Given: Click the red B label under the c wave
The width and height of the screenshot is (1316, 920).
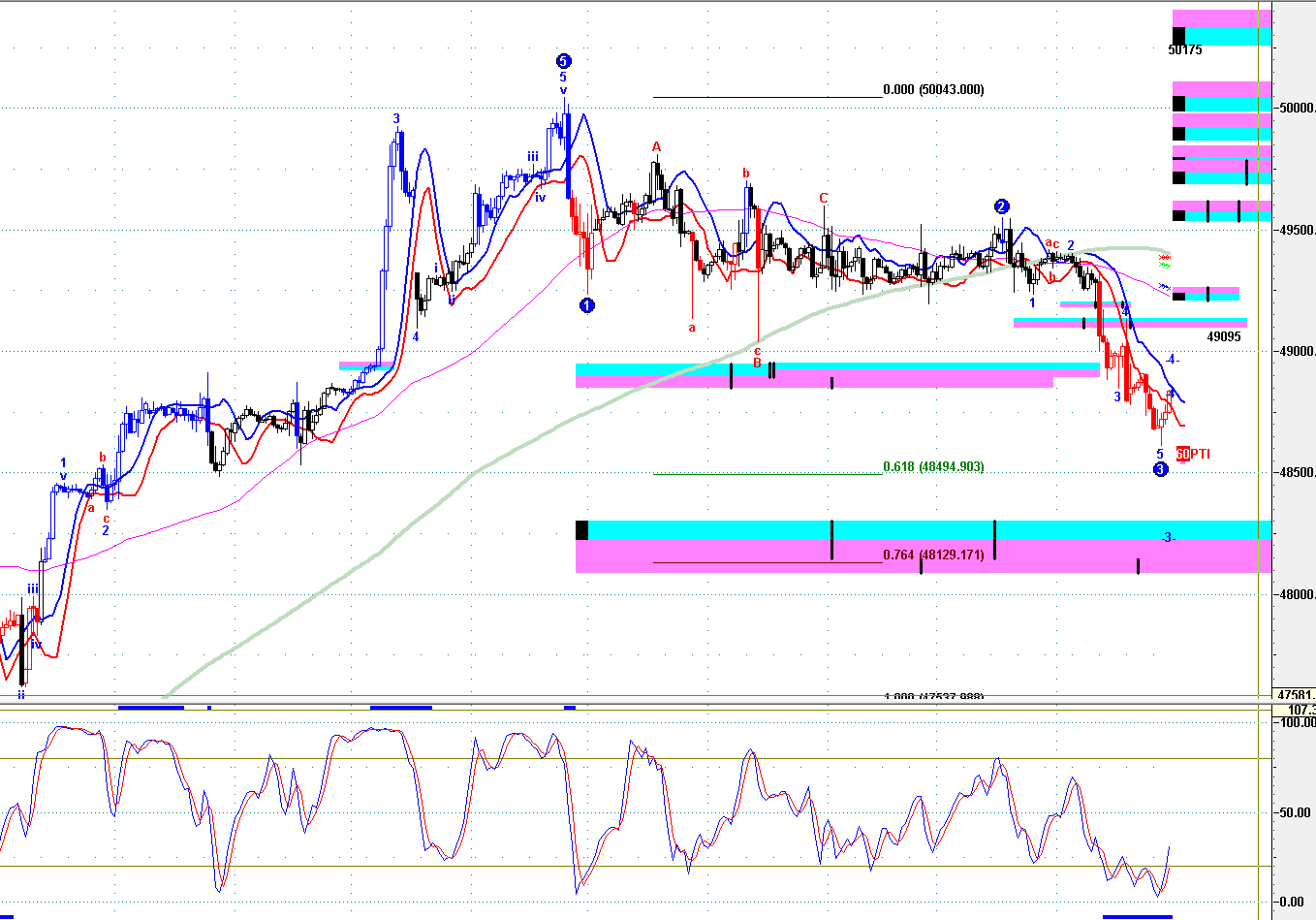Looking at the screenshot, I should [x=758, y=364].
